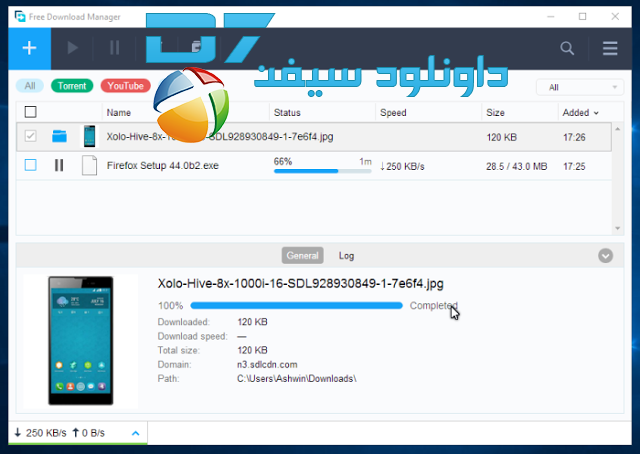Click scrollbar up arrow in download list
Image resolution: width=640 pixels, height=454 pixels.
click(618, 129)
